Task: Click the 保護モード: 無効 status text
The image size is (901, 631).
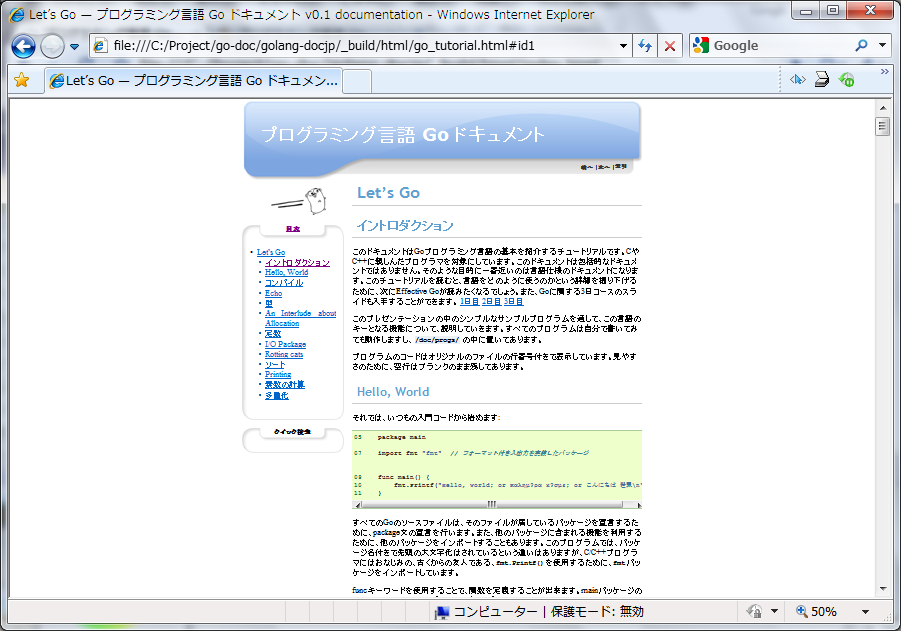Action: pos(597,611)
